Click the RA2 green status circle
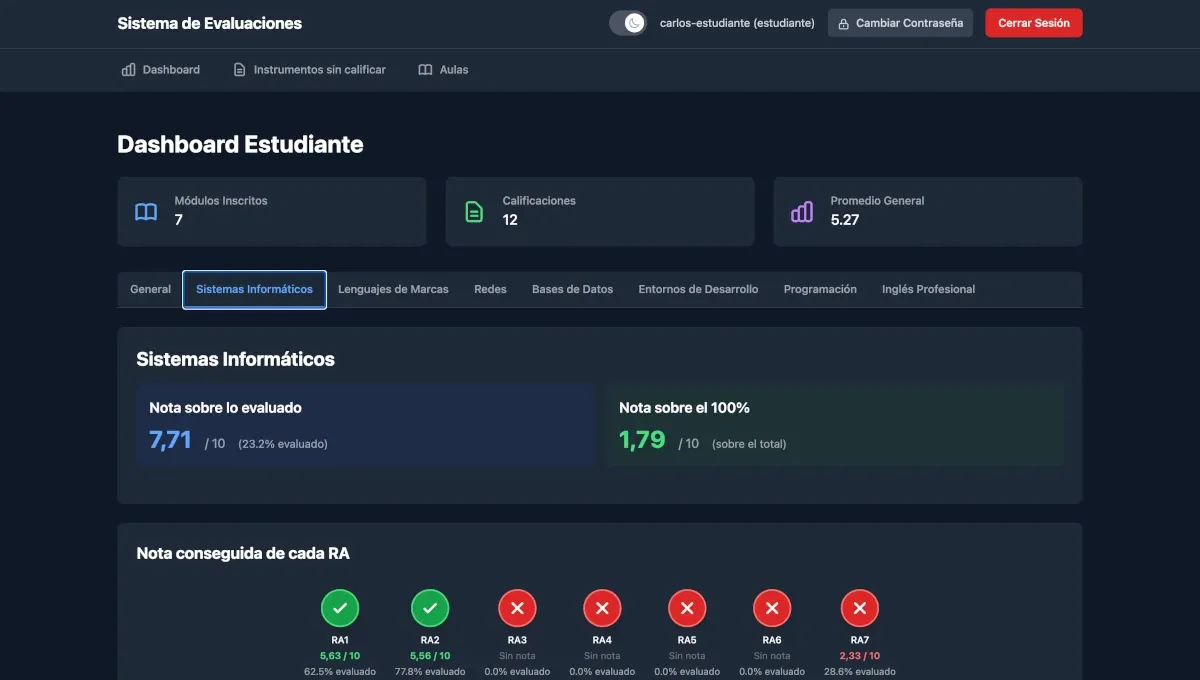The width and height of the screenshot is (1200, 680). pyautogui.click(x=429, y=607)
